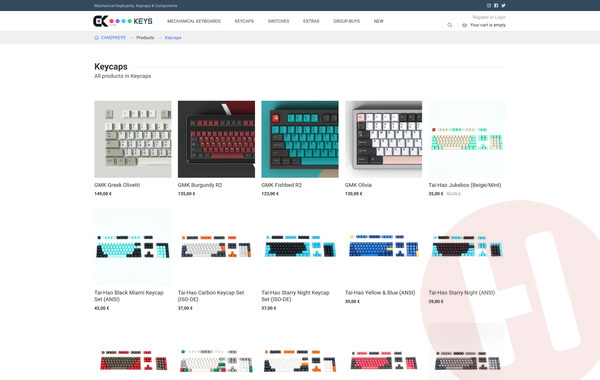Open the Switches menu item
Image resolution: width=600 pixels, height=380 pixels.
278,21
